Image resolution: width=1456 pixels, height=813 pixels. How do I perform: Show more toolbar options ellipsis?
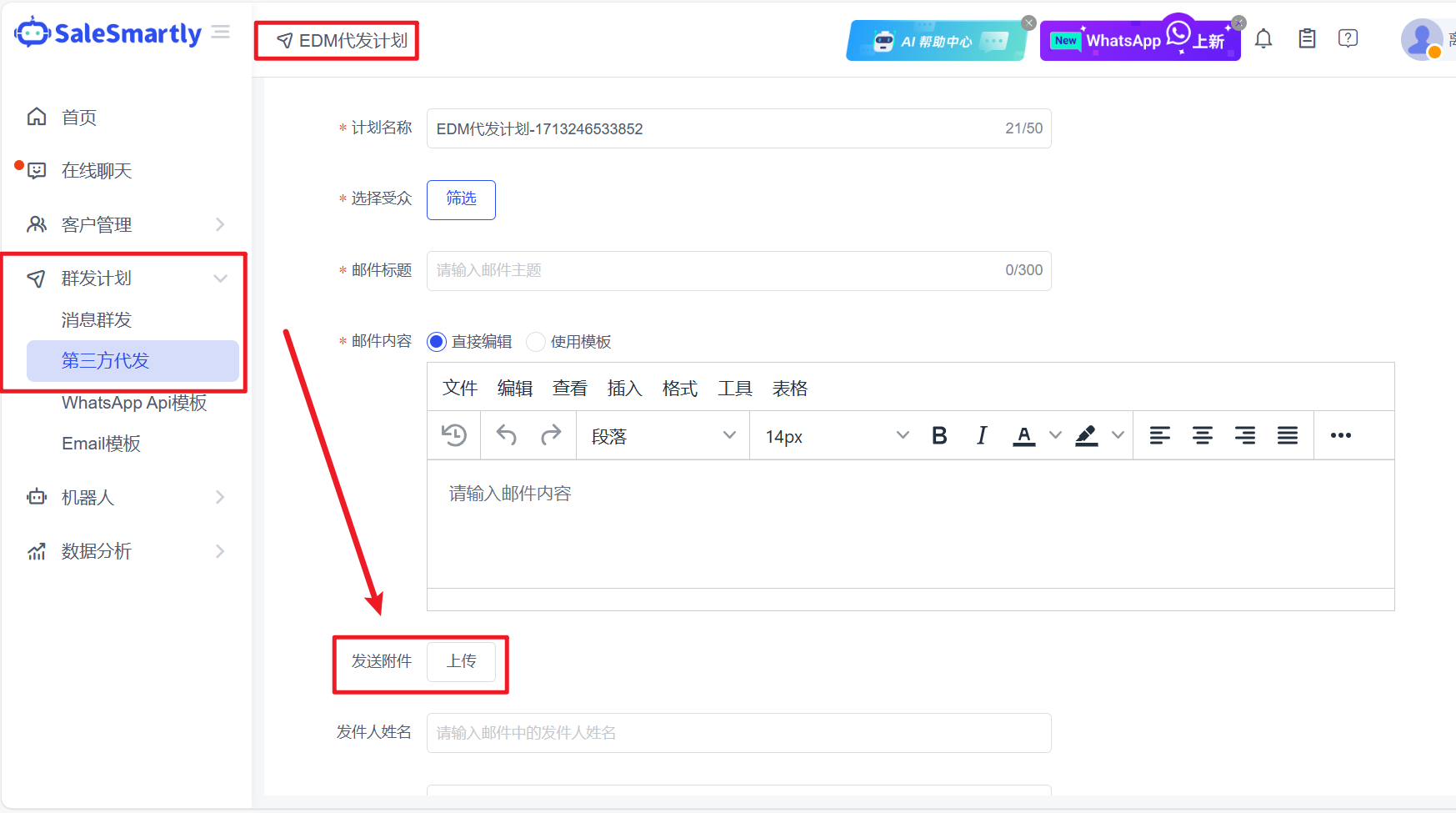pos(1340,435)
